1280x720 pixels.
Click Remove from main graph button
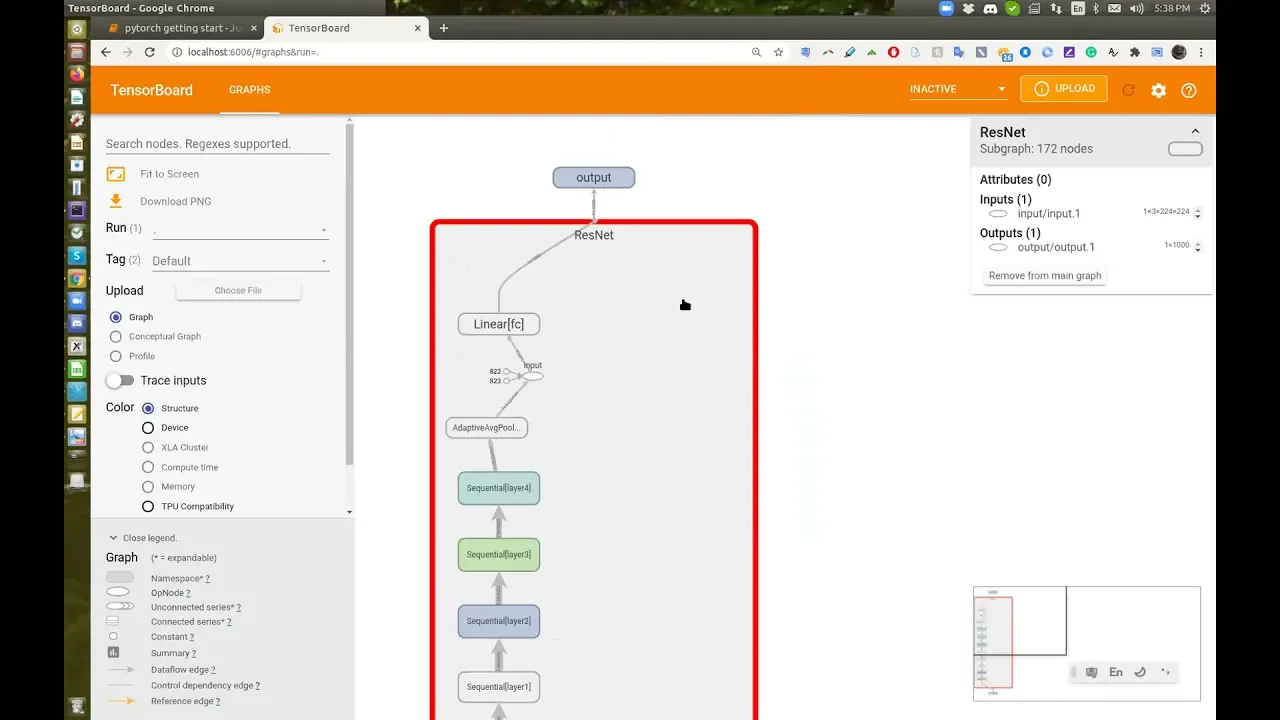pos(1044,276)
